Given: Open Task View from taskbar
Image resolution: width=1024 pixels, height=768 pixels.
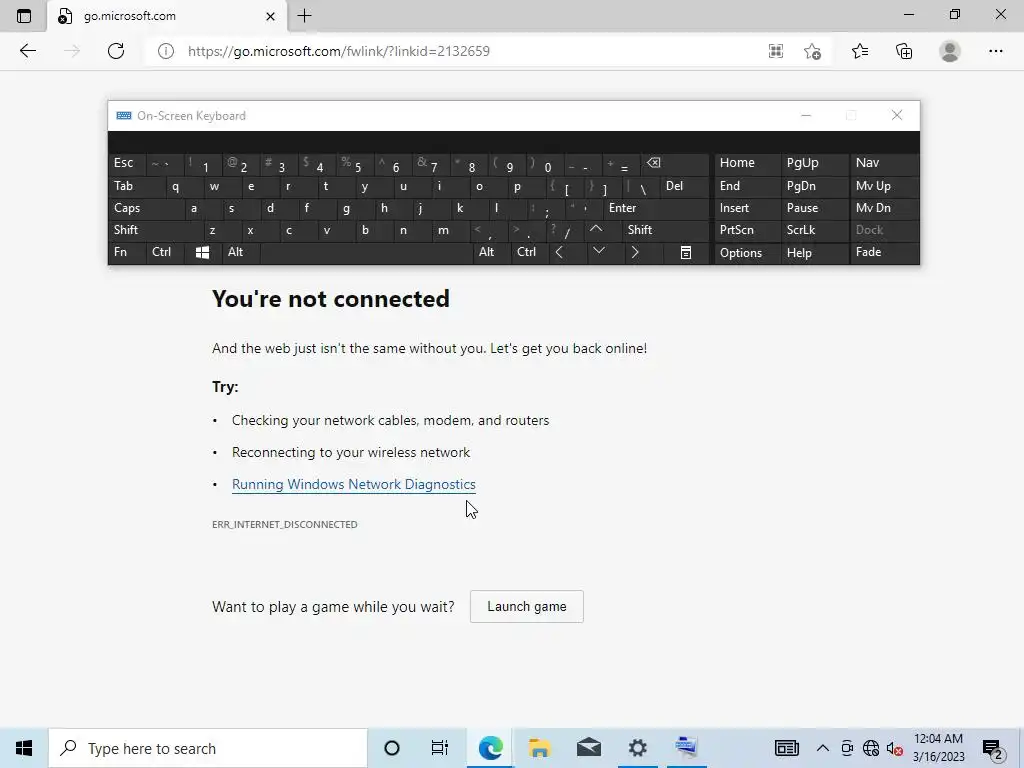Looking at the screenshot, I should point(440,748).
